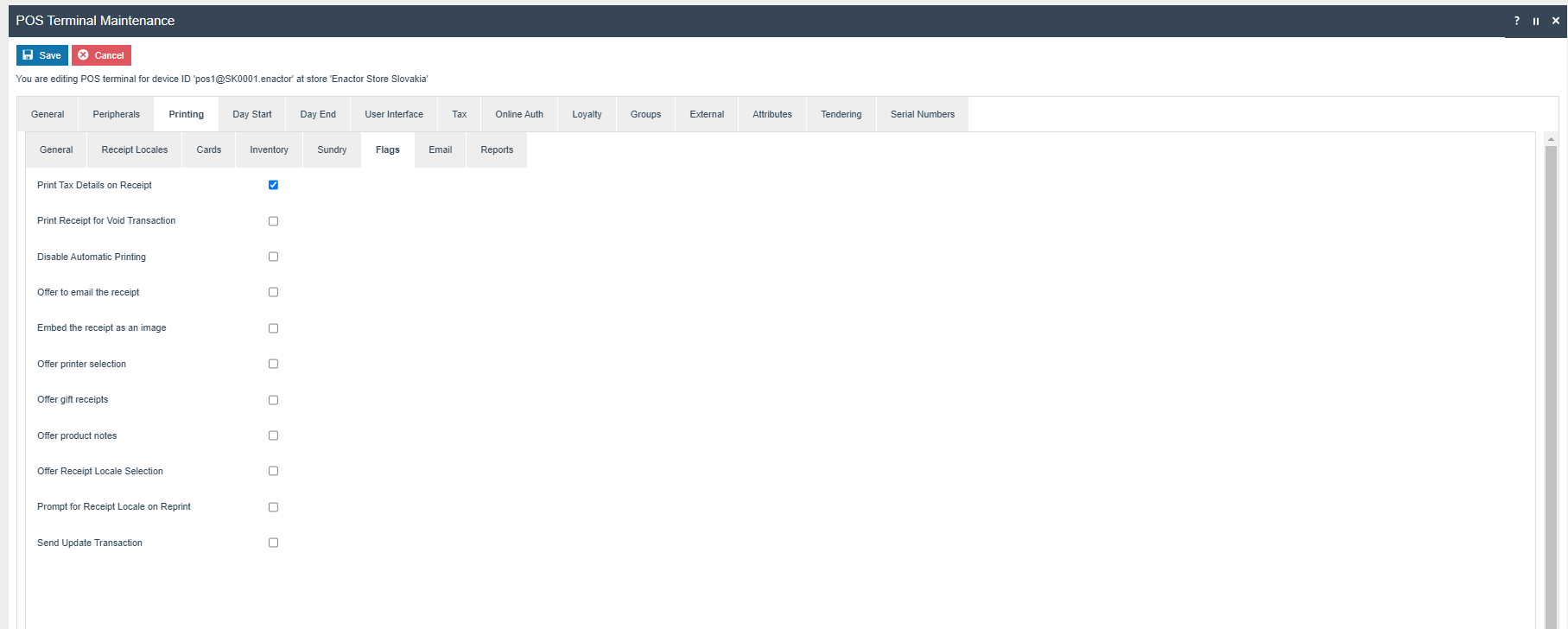The height and width of the screenshot is (629, 1568).
Task: Select the Email sub-tab
Action: point(440,149)
